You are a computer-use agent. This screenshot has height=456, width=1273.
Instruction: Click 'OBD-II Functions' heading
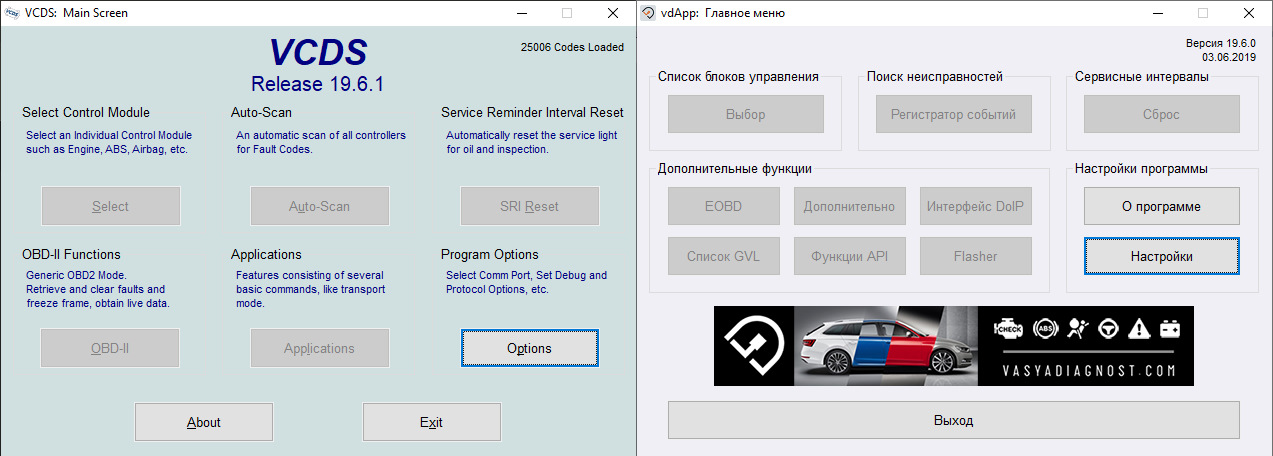71,255
